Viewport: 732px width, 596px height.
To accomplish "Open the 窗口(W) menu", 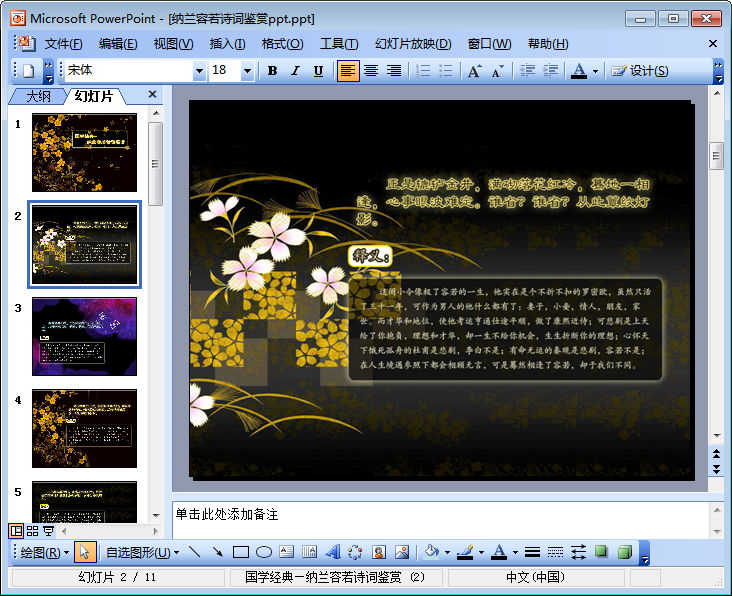I will (489, 44).
